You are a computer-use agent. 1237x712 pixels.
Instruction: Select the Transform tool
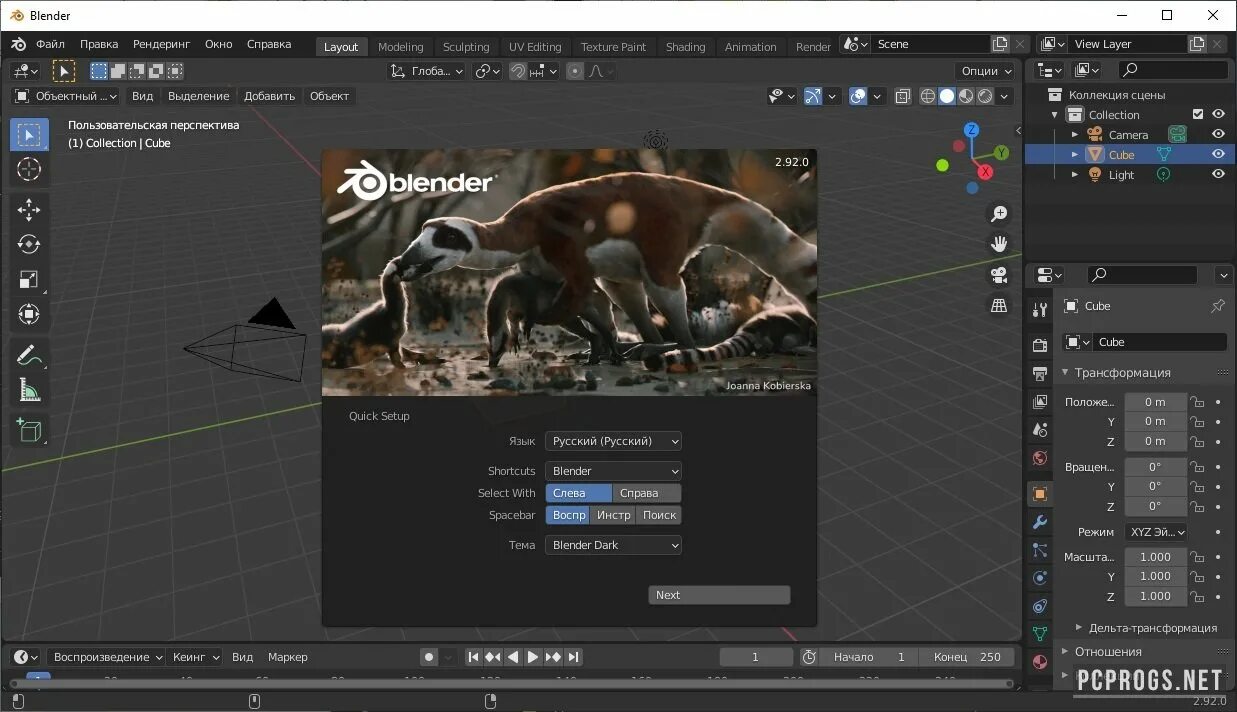(x=29, y=314)
